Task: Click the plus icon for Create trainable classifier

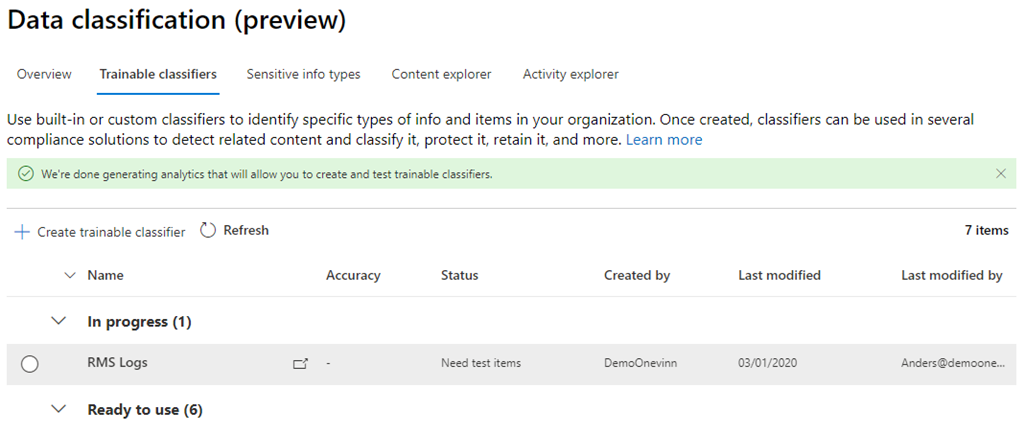Action: point(22,232)
